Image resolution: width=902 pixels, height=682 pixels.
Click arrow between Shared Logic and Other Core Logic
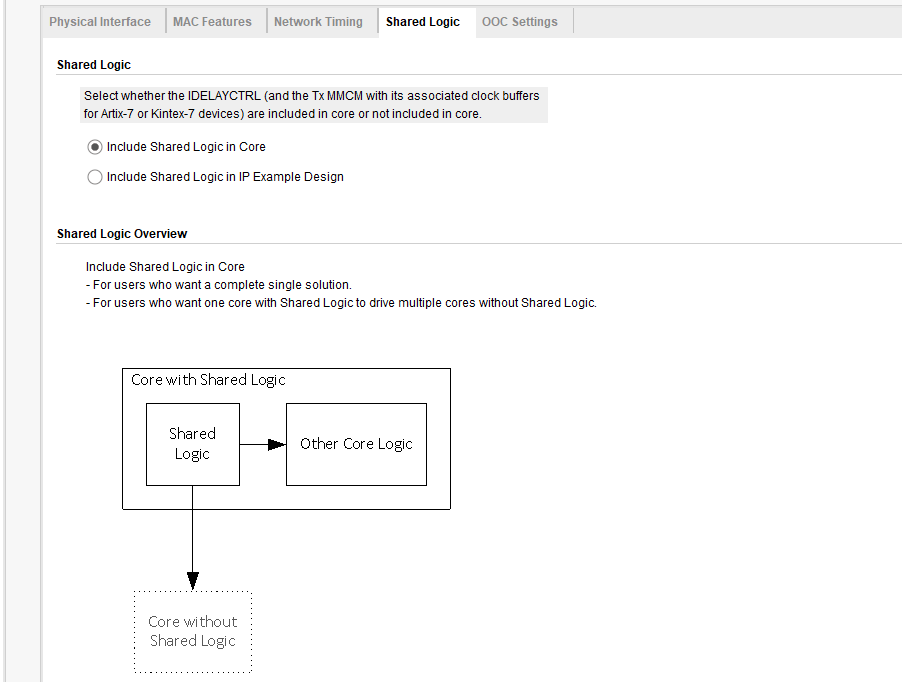pyautogui.click(x=263, y=444)
